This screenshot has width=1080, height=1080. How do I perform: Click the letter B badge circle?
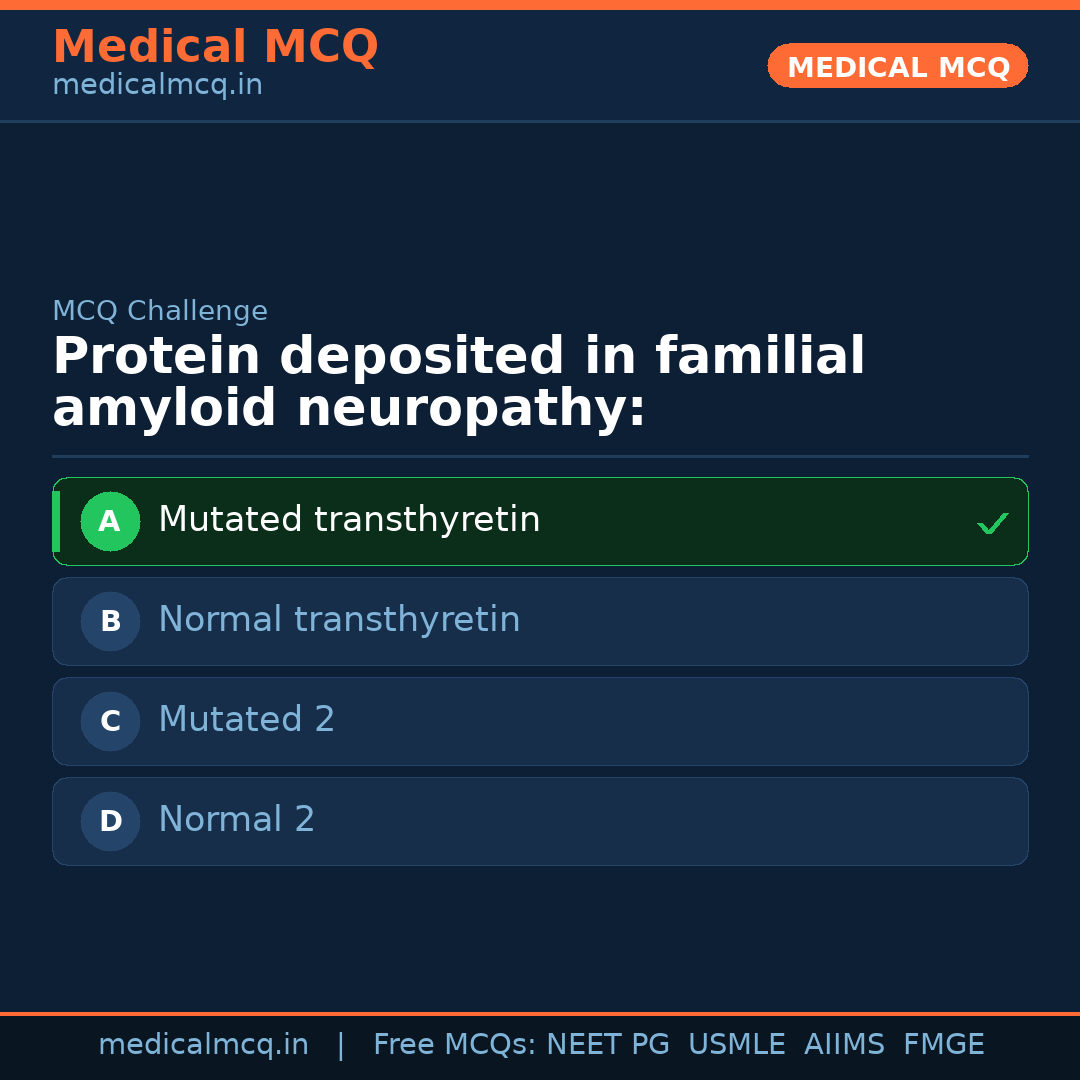tap(110, 621)
